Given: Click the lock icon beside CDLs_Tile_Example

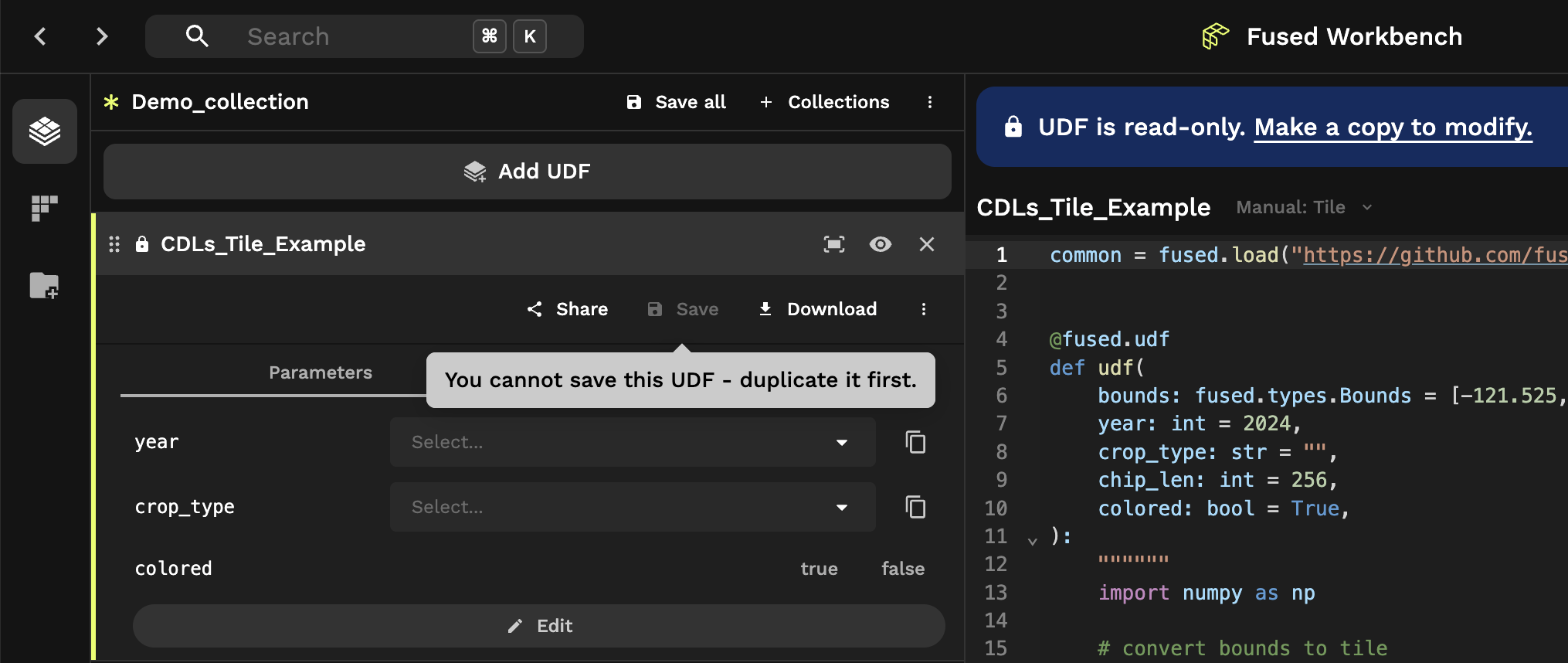Looking at the screenshot, I should (142, 244).
